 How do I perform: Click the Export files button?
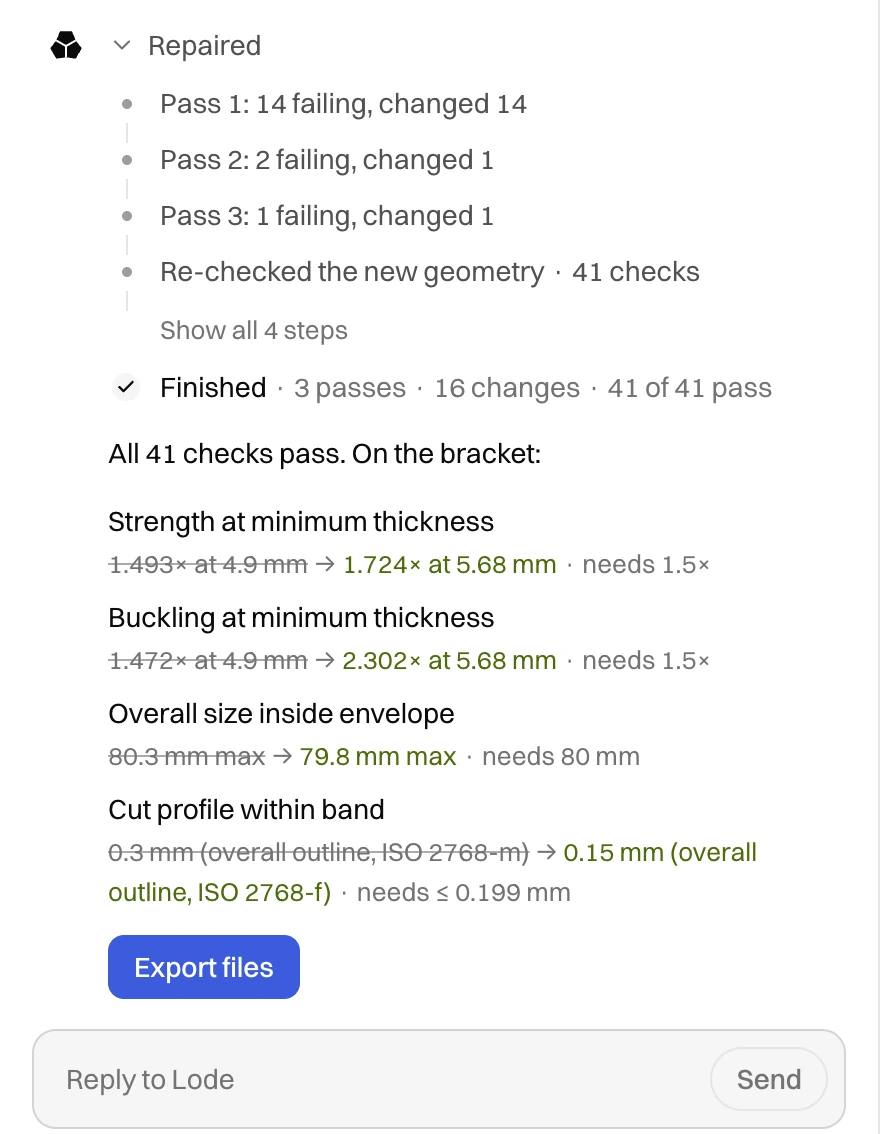[204, 967]
